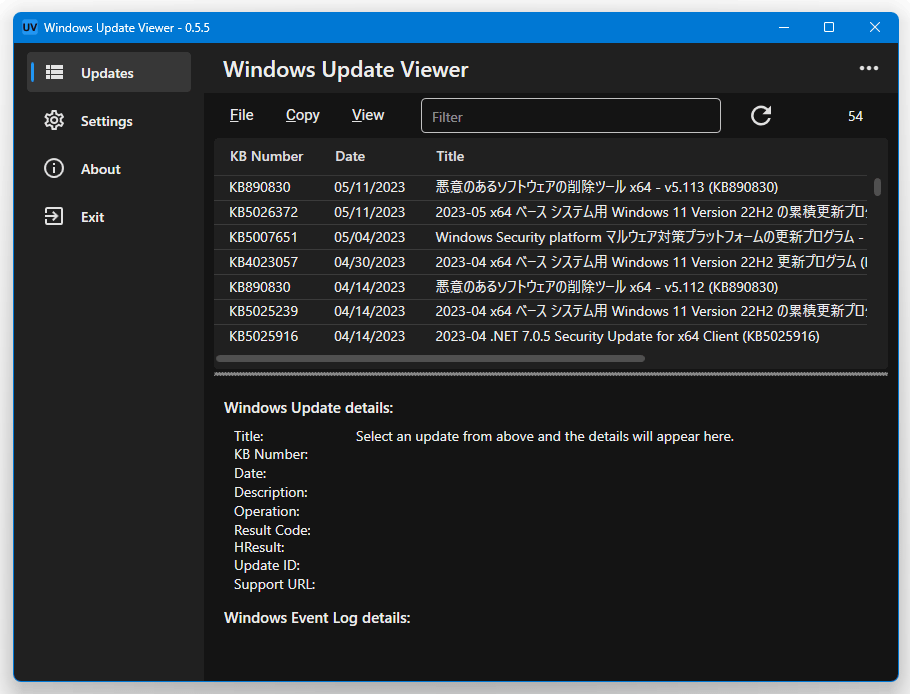Viewport: 910px width, 694px height.
Task: Minimize the Windows Update Viewer window
Action: coord(783,27)
